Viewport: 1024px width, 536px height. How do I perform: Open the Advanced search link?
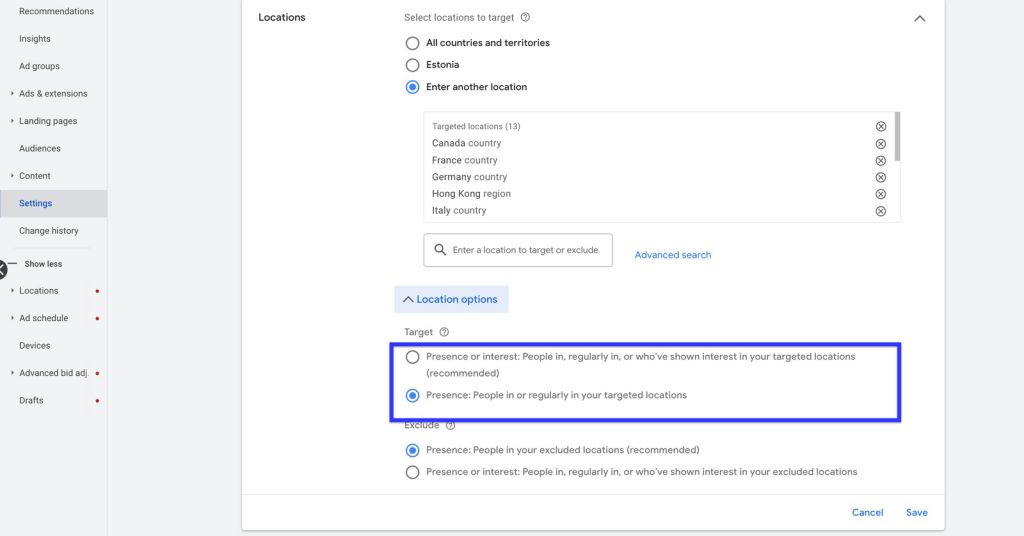pos(673,255)
